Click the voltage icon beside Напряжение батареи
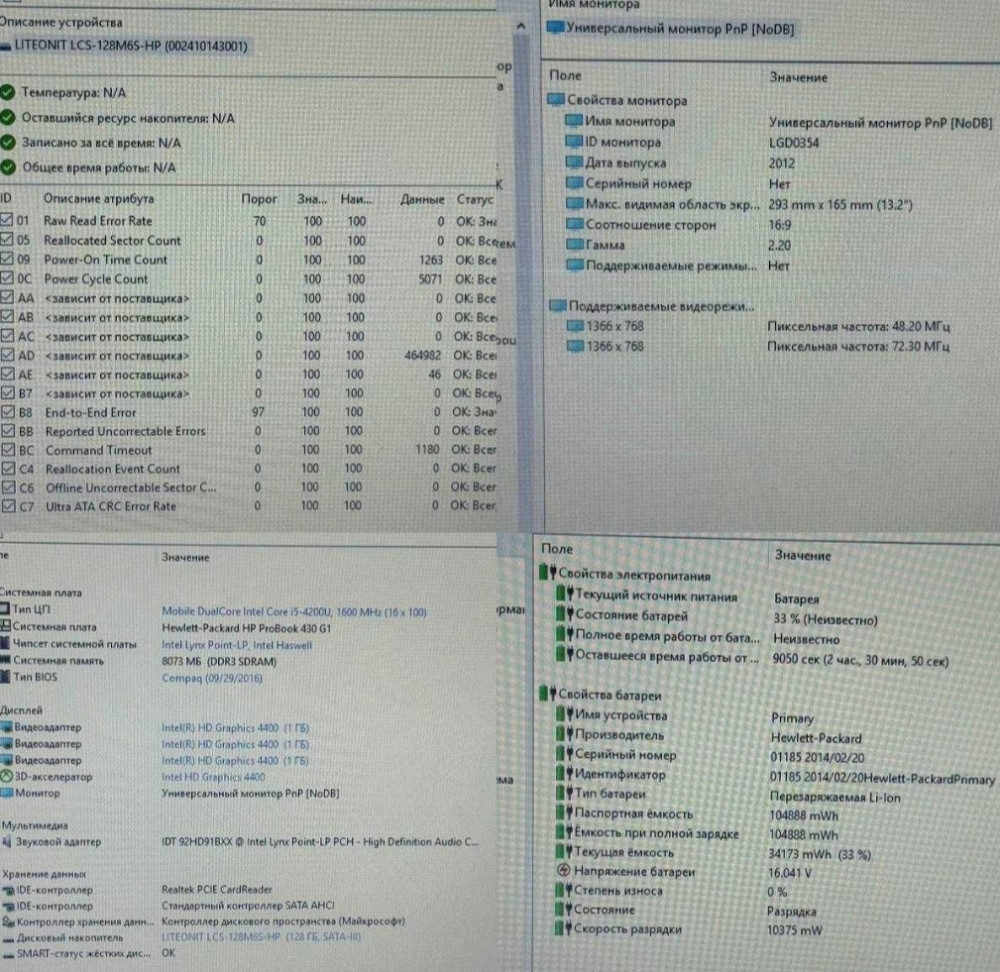The image size is (1000, 972). coord(564,871)
